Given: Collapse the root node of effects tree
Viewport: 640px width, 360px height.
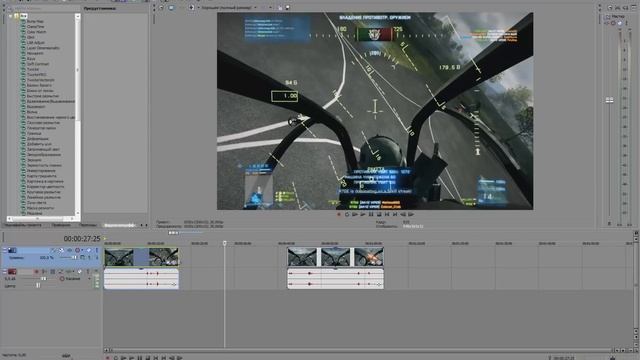Looking at the screenshot, I should [11, 16].
